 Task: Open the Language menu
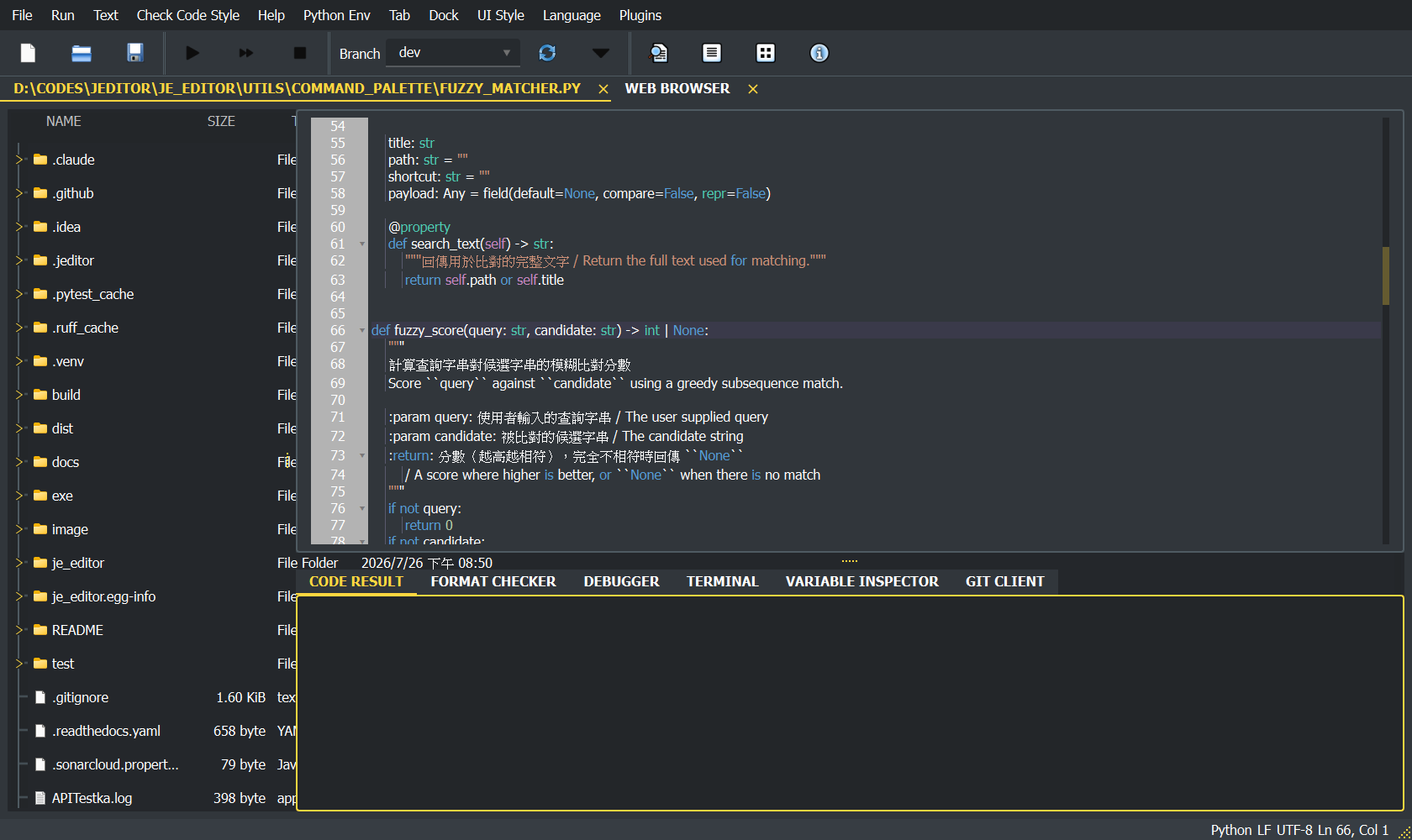coord(572,15)
